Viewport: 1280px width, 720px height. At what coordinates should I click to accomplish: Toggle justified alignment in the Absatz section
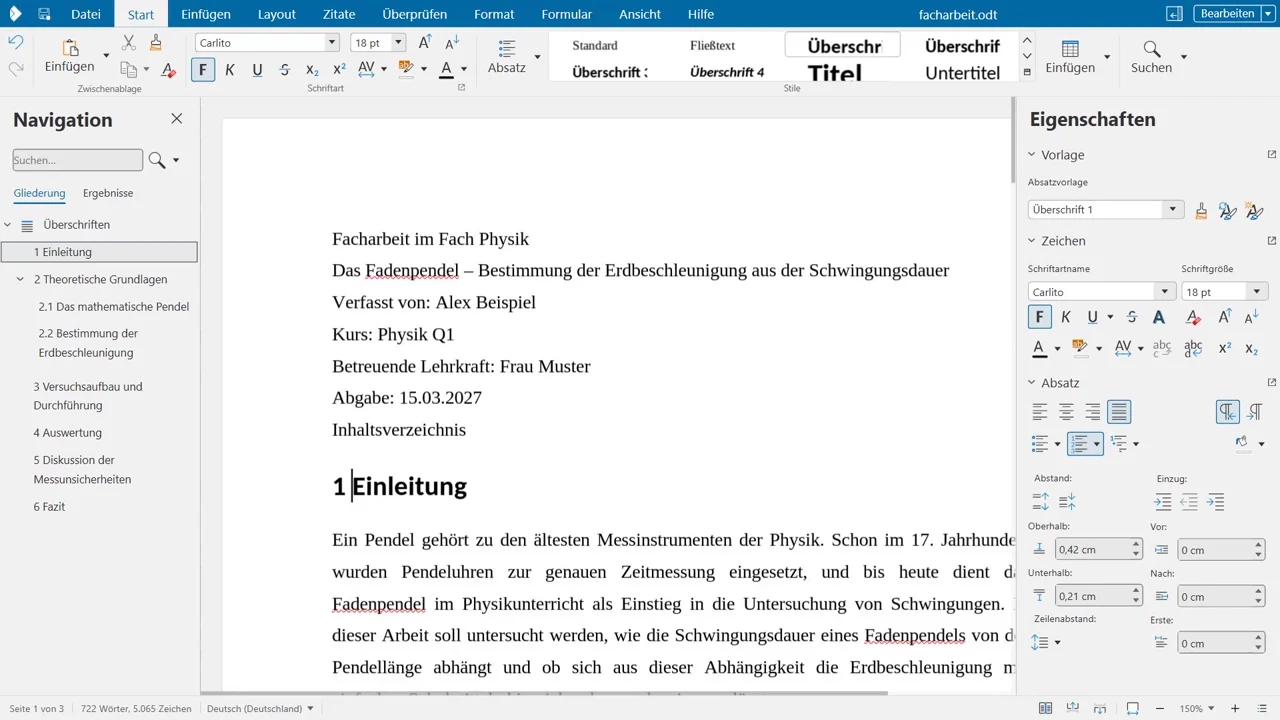point(1119,411)
